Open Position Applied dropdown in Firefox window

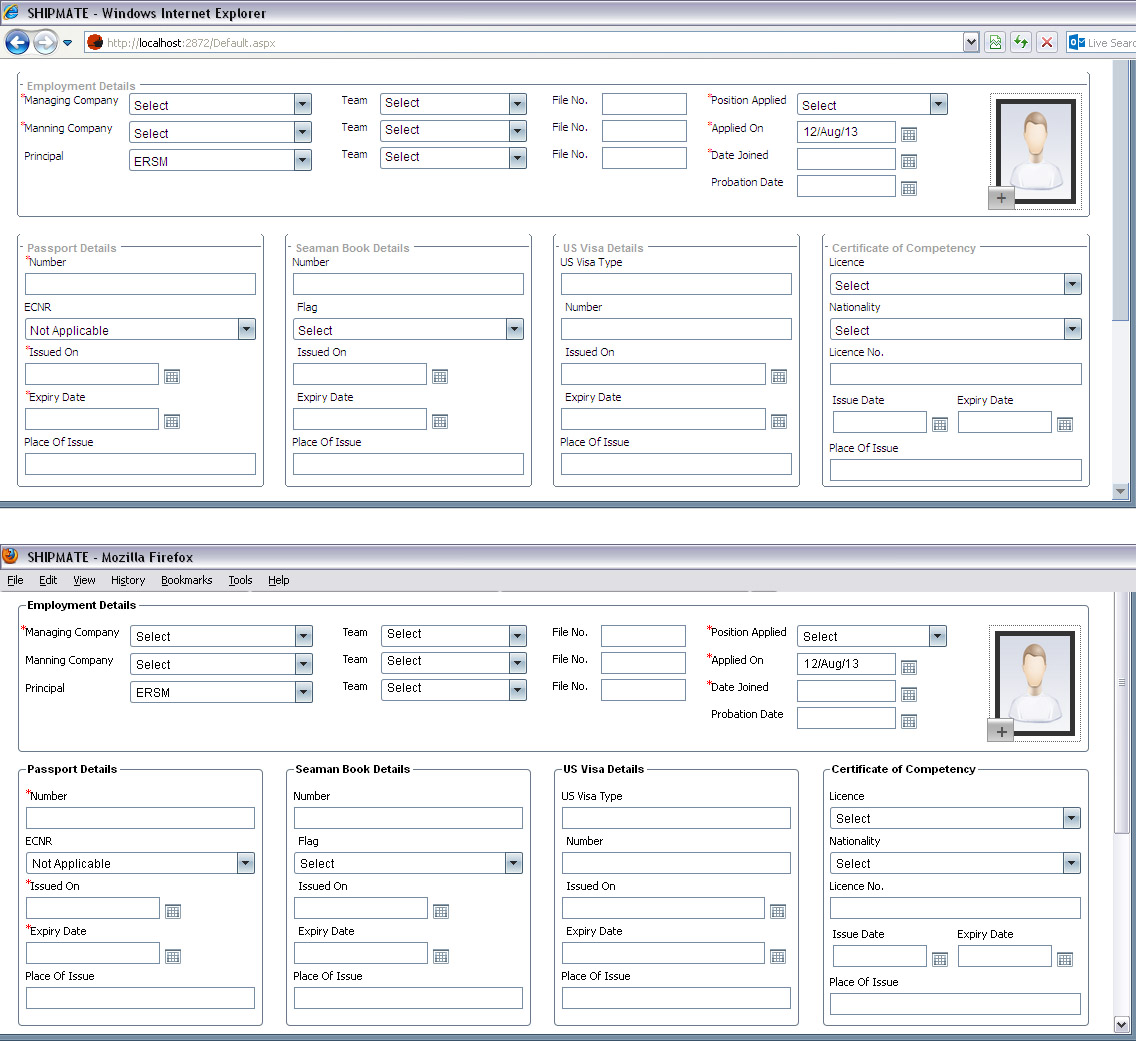coord(937,636)
